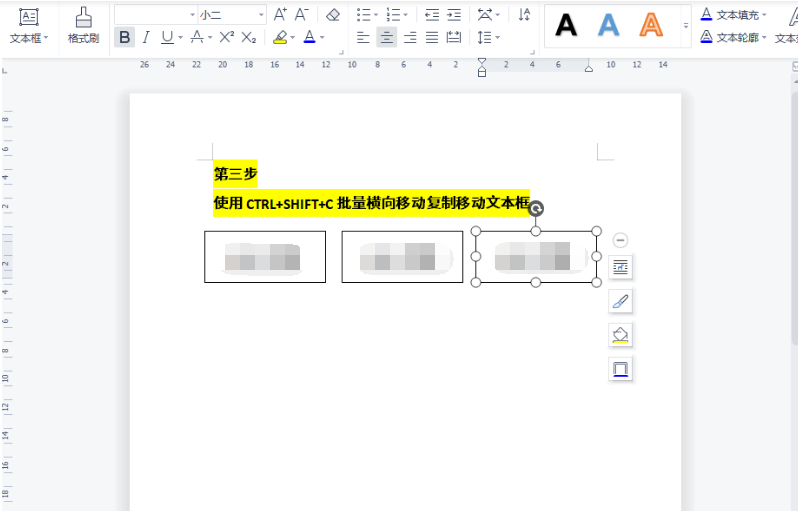
Task: Toggle center alignment
Action: 386,37
